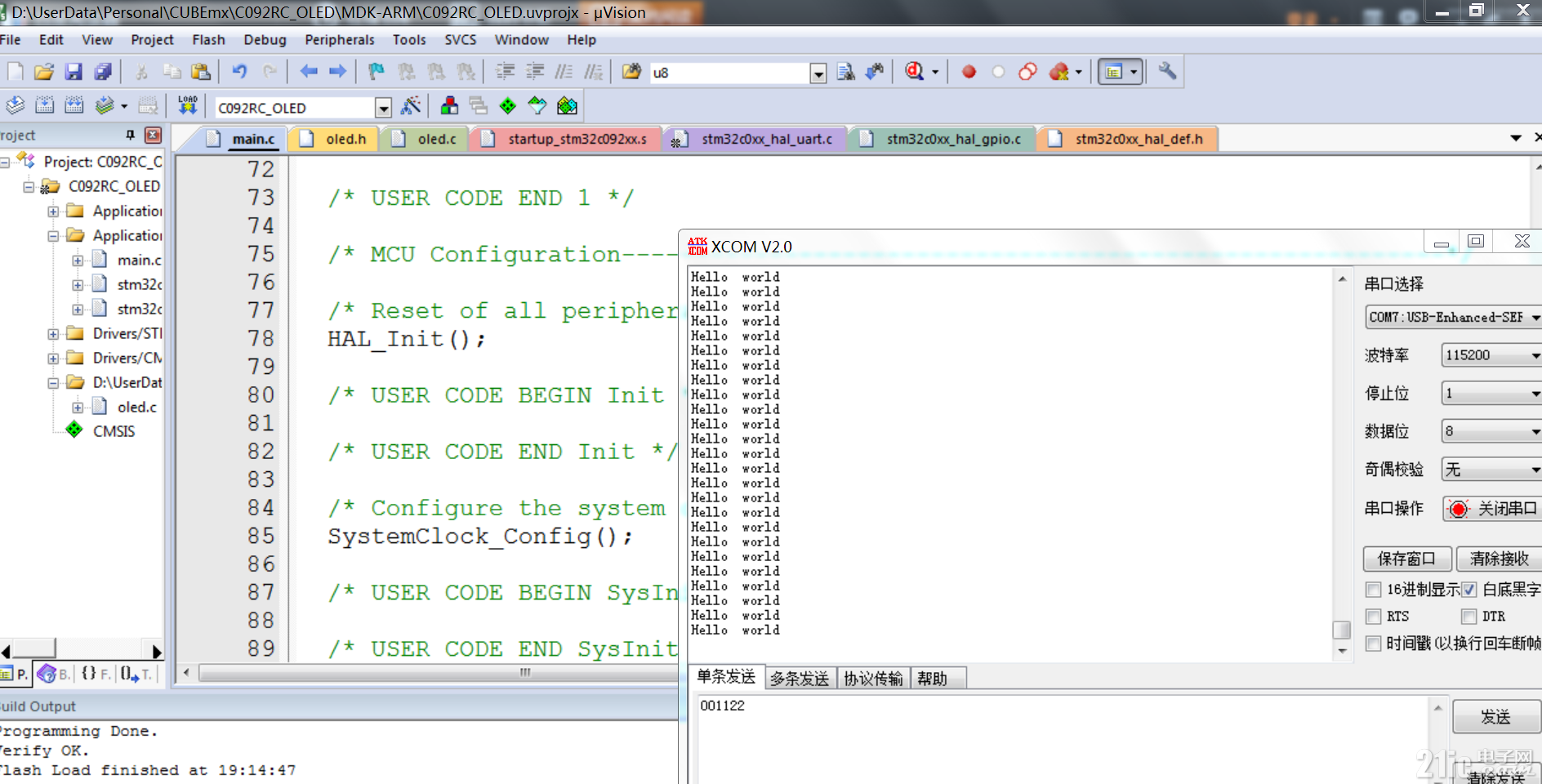The width and height of the screenshot is (1542, 784).
Task: Insert a bookmark with the flag icon
Action: (x=377, y=72)
